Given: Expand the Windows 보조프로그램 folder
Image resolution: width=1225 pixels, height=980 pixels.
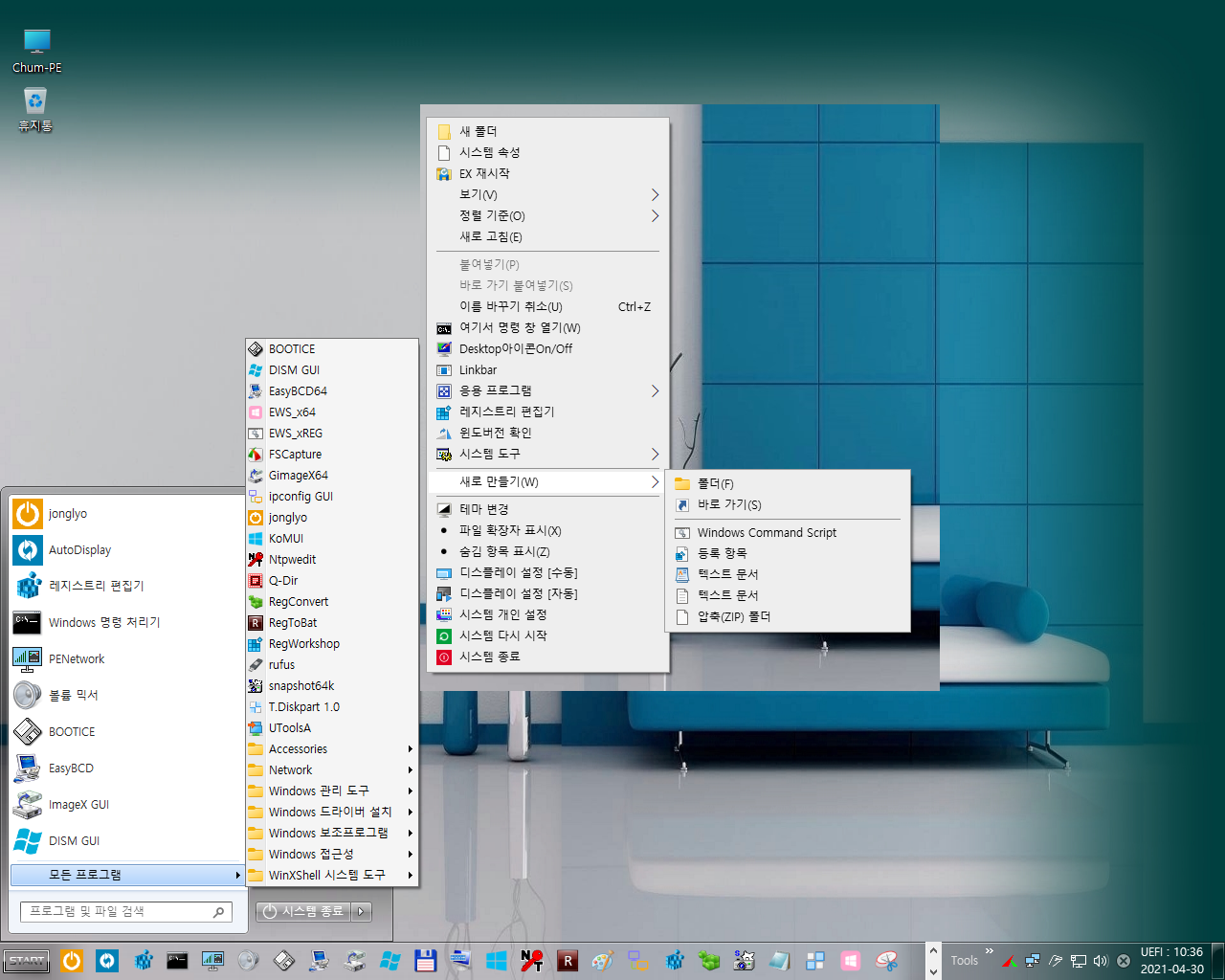Looking at the screenshot, I should [x=332, y=834].
